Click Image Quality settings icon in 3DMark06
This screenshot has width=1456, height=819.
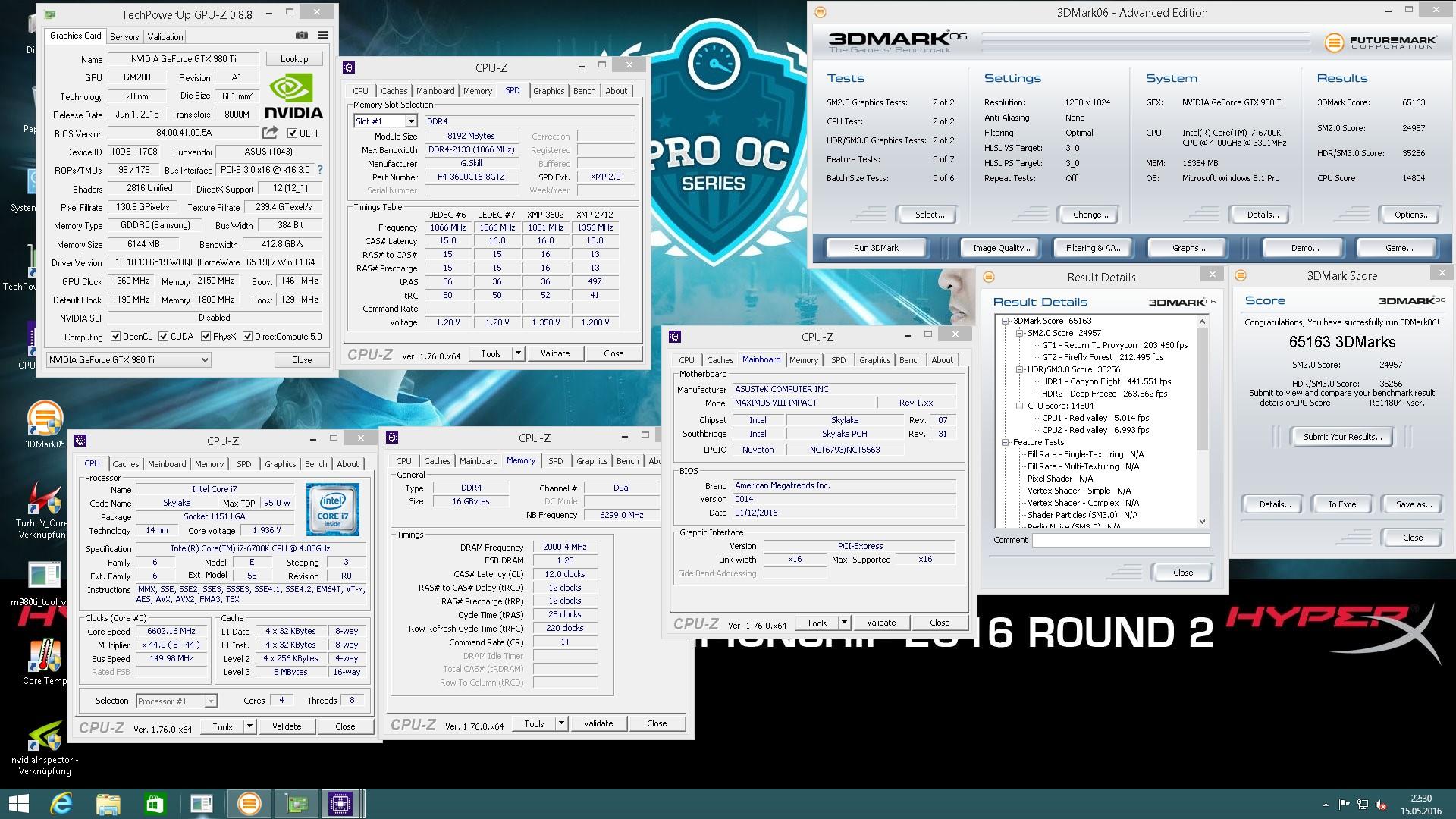pos(1001,247)
